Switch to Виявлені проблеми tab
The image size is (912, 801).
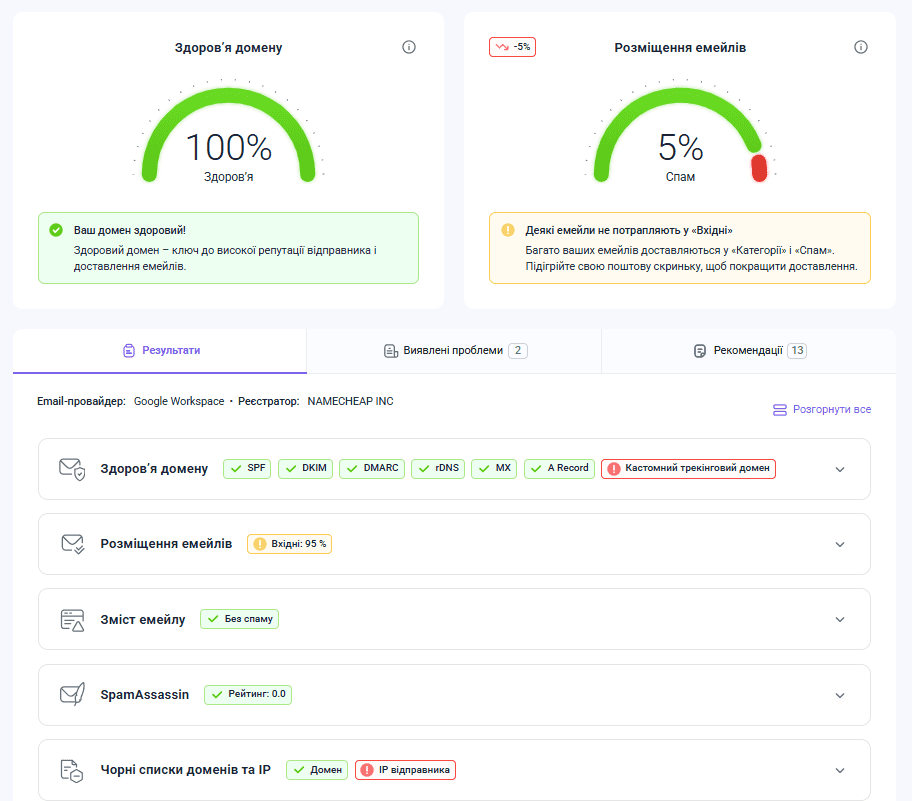click(454, 351)
